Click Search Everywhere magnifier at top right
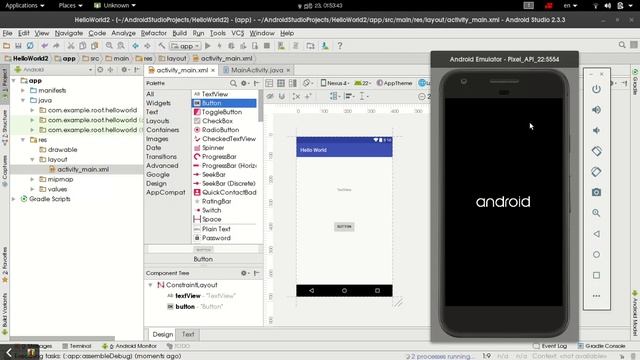 click(622, 45)
